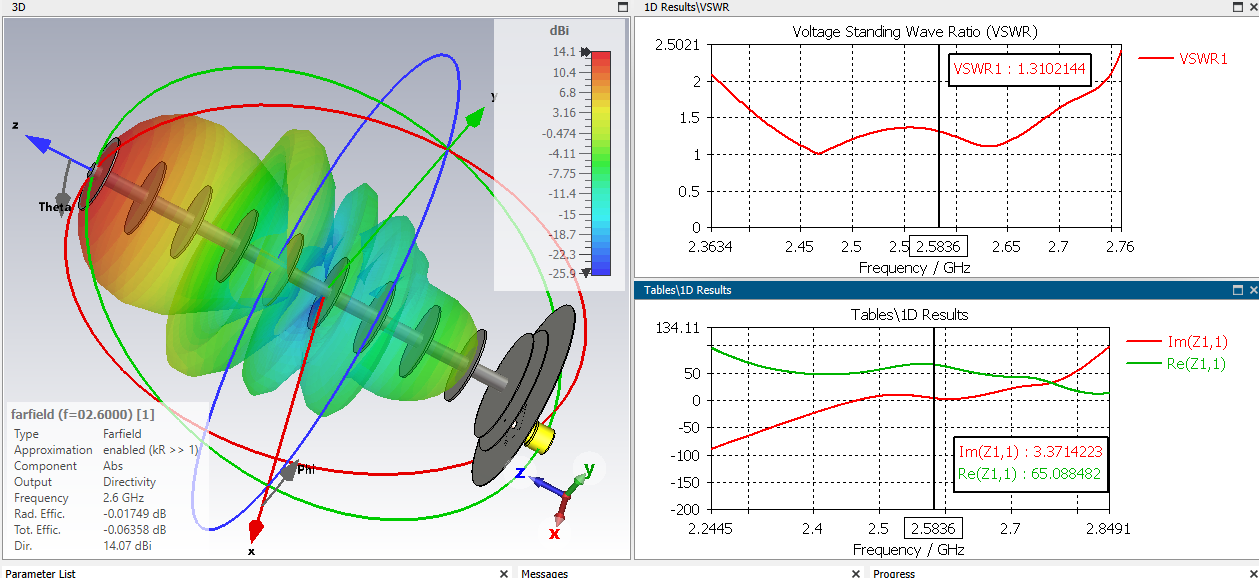
Task: Click the Theta angle handle
Action: [63, 199]
